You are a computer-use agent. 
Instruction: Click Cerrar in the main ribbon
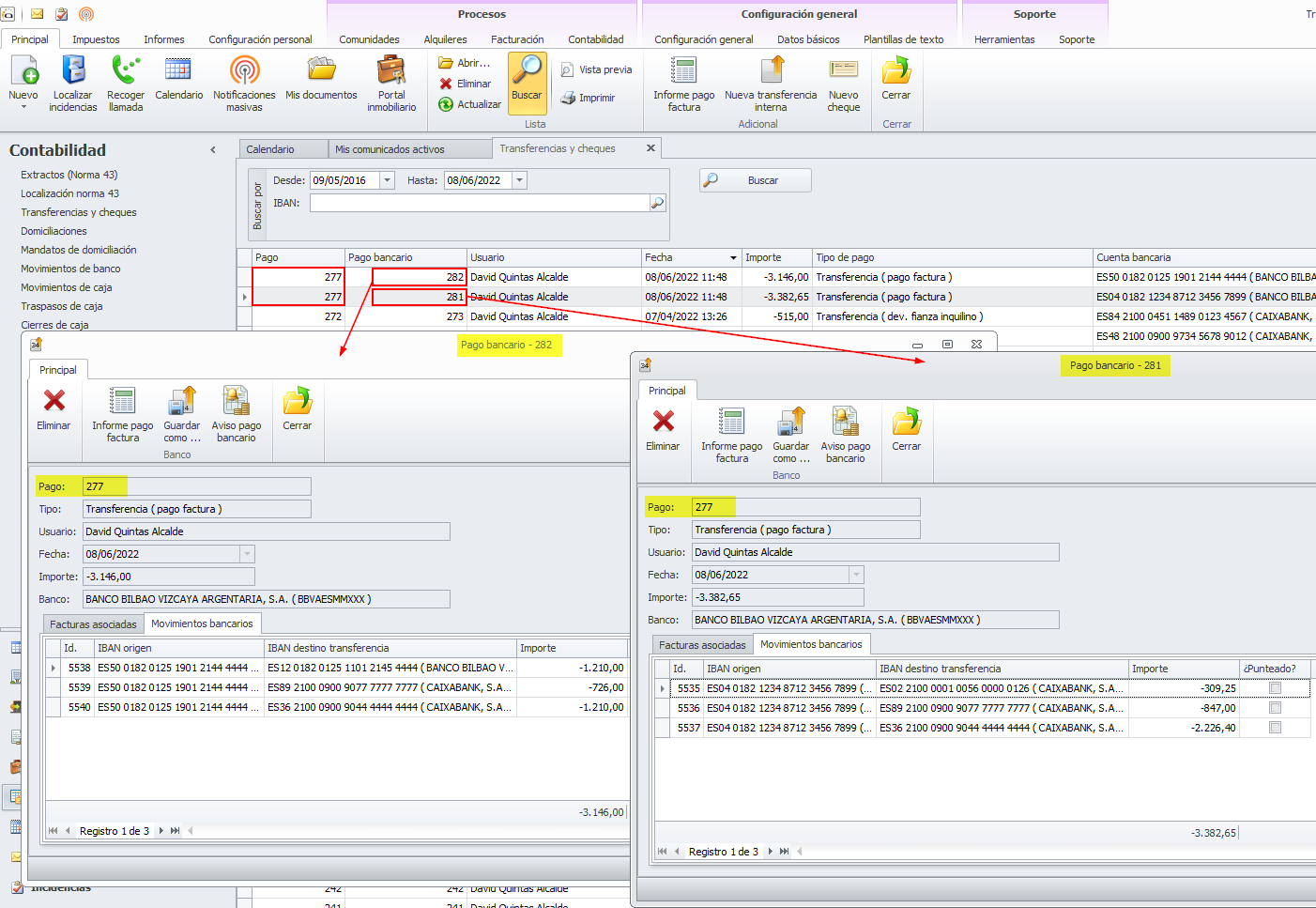pyautogui.click(x=896, y=77)
